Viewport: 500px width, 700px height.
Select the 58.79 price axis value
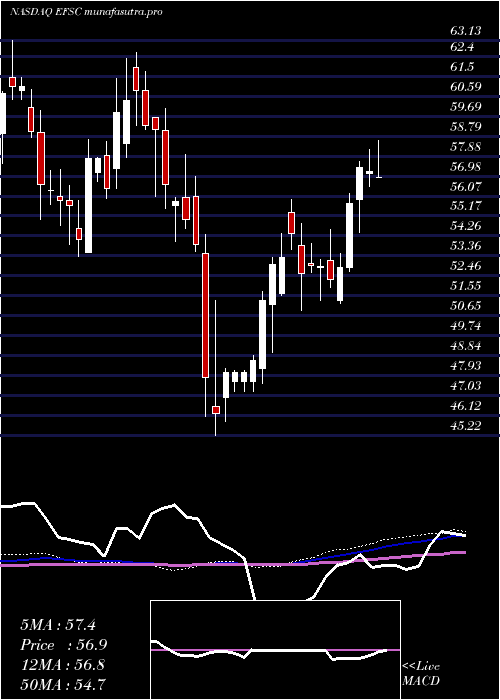point(466,127)
